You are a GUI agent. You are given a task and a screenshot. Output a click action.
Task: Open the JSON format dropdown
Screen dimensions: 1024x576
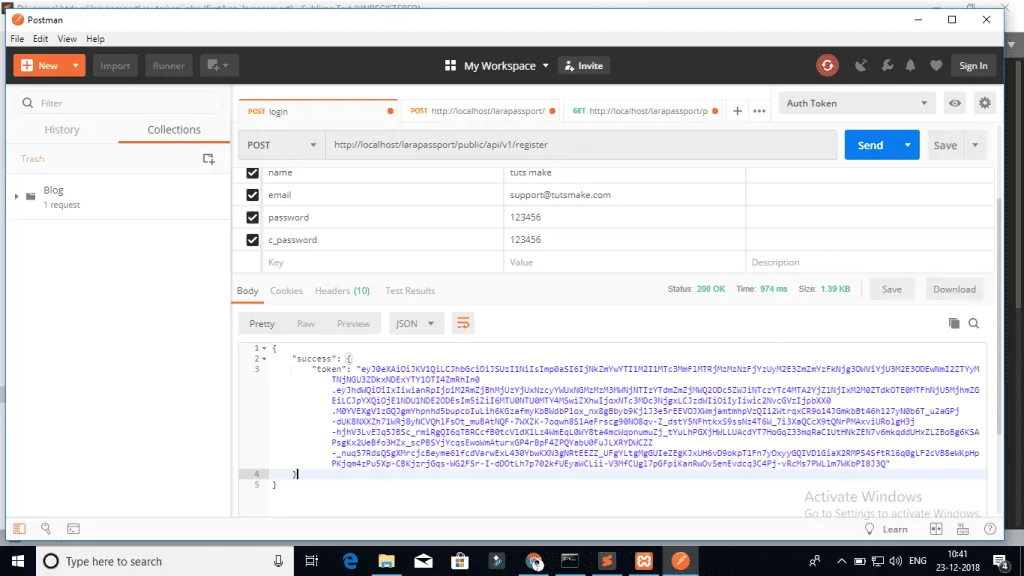point(415,323)
